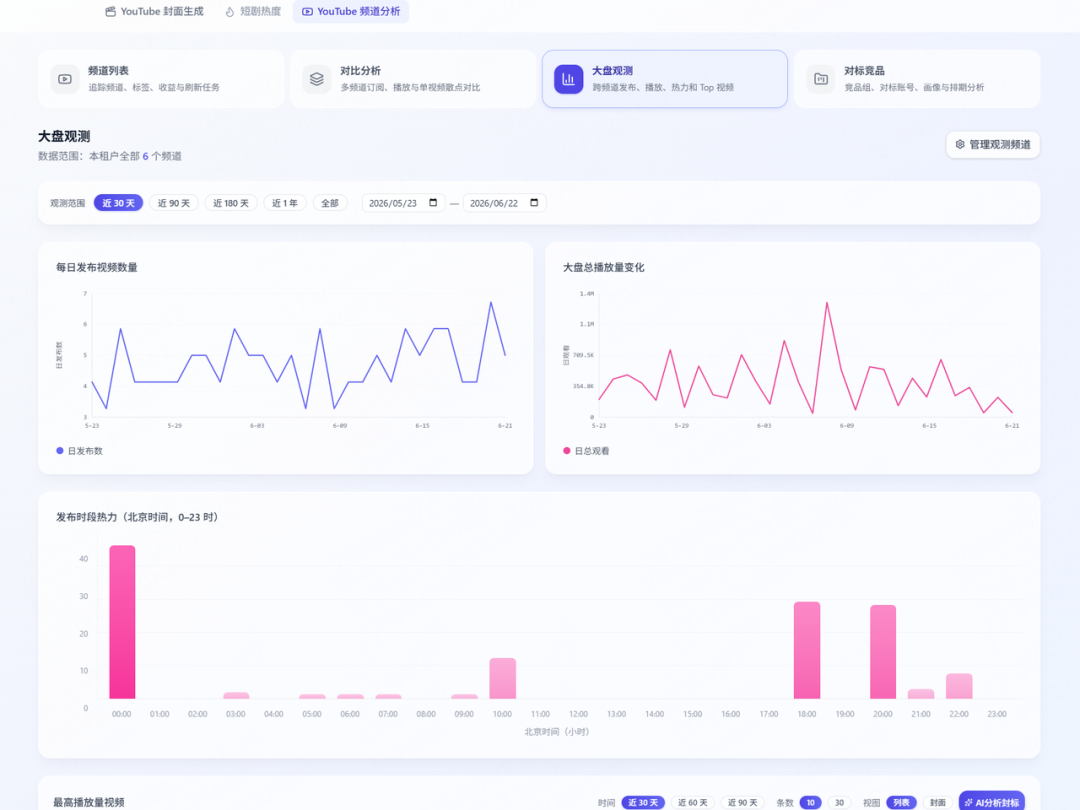This screenshot has width=1080, height=810.
Task: Click the 对比分析 stacked-layers icon
Action: coord(317,79)
